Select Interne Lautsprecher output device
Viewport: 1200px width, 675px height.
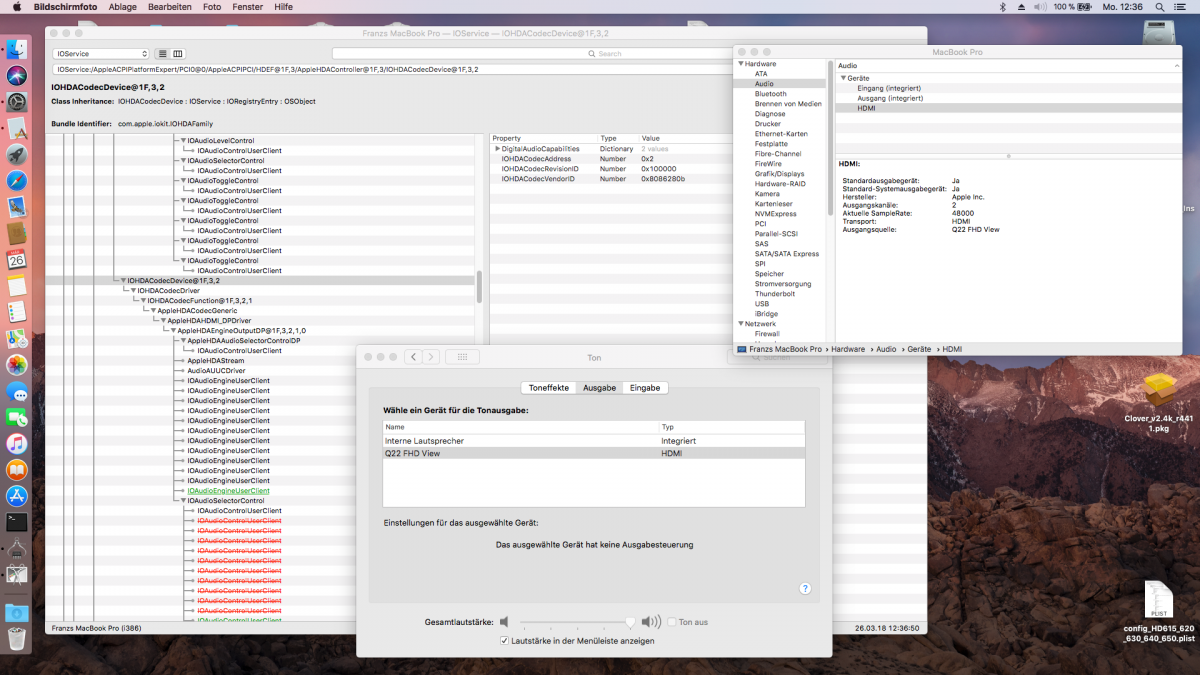tap(520, 441)
